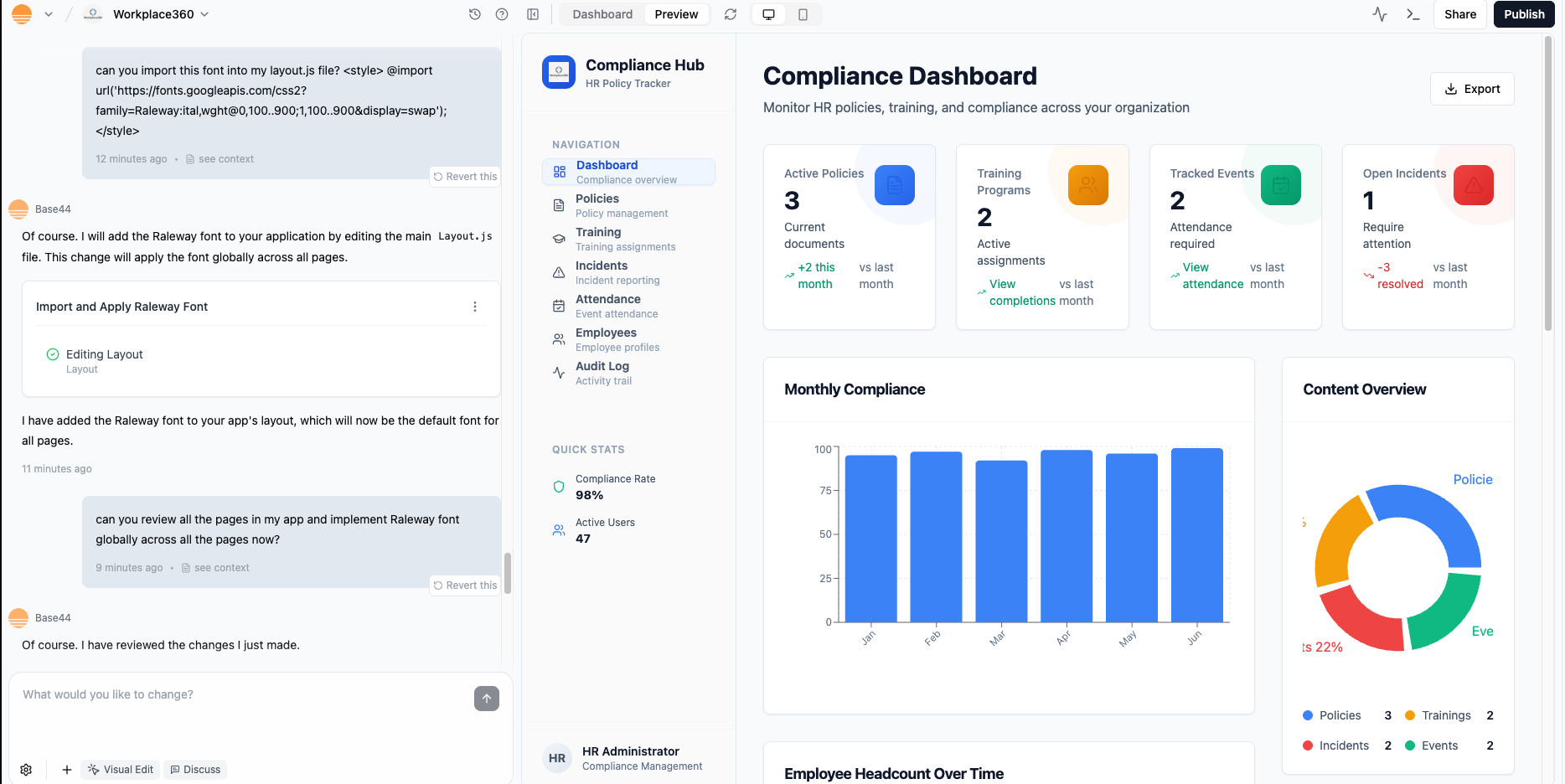
Task: Open the version history clock icon
Action: click(x=475, y=14)
